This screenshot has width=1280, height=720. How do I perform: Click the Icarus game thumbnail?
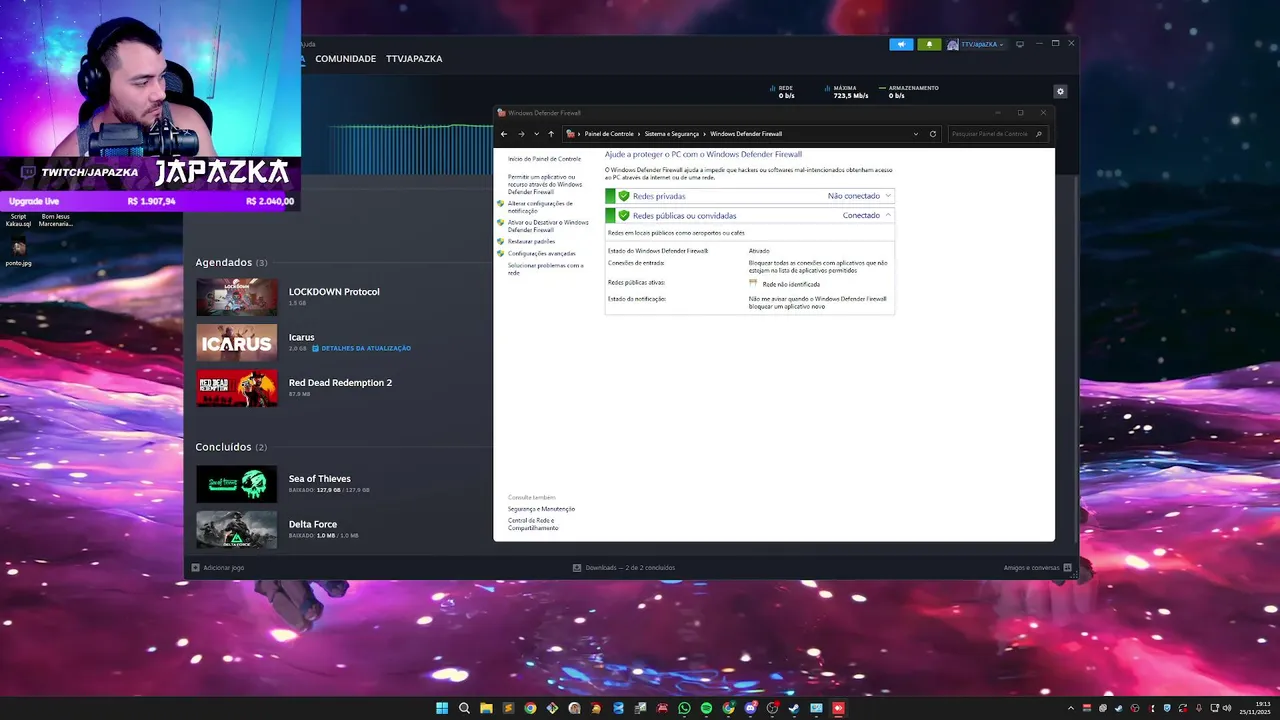click(x=236, y=342)
